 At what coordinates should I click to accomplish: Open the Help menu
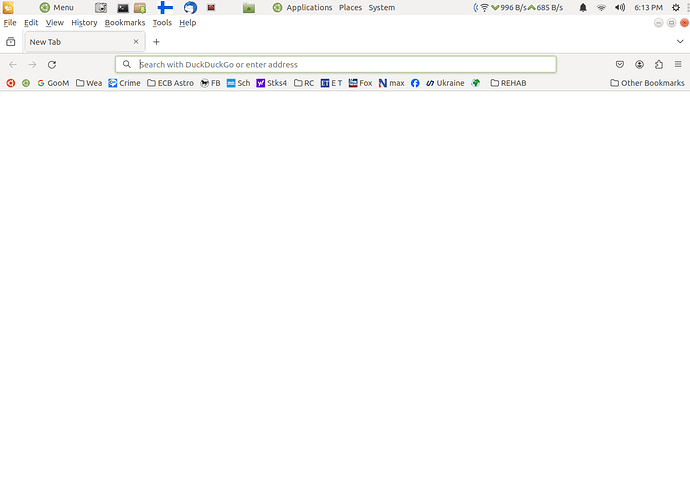pos(187,23)
